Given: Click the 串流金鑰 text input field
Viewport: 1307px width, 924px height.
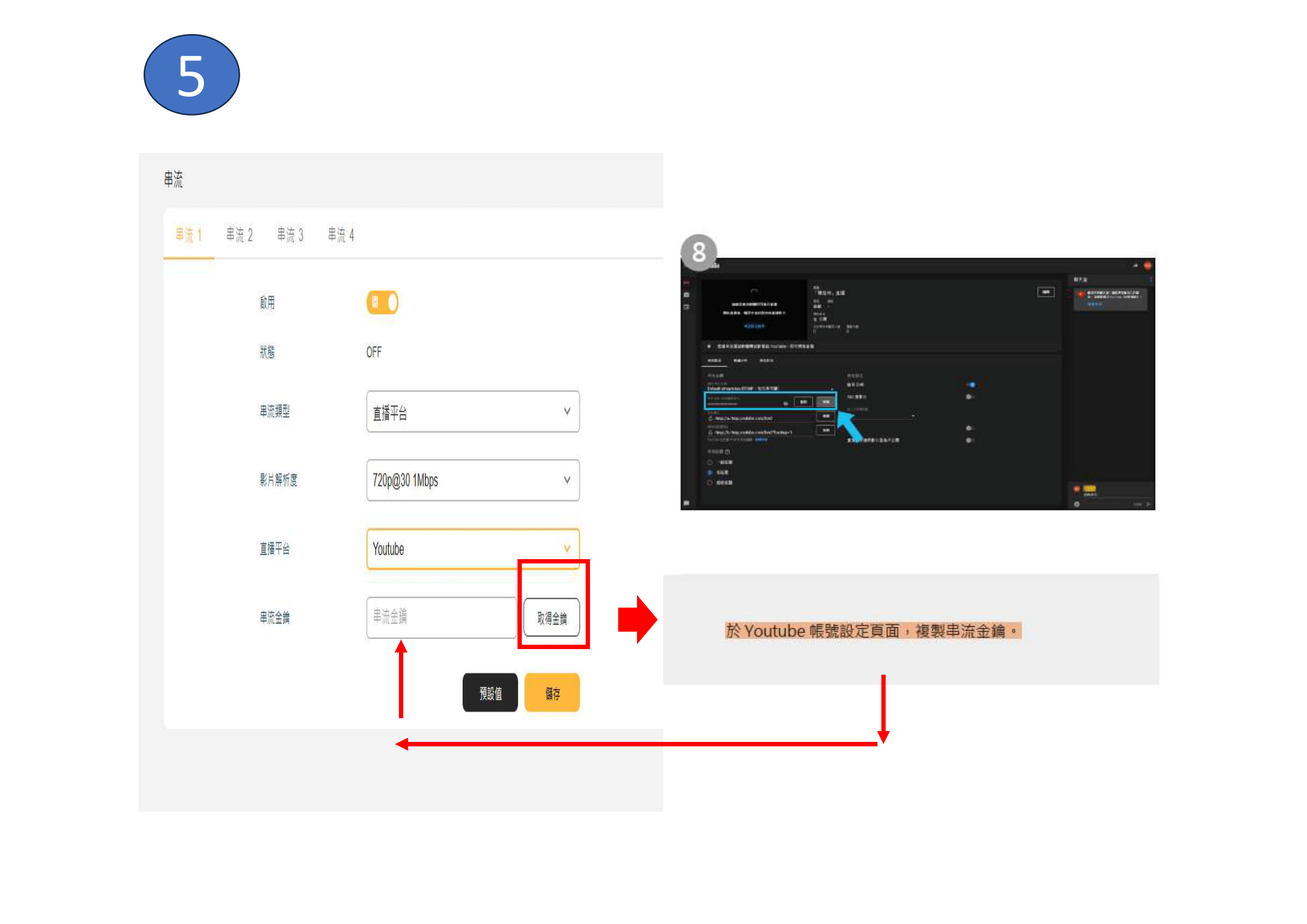Looking at the screenshot, I should click(441, 617).
